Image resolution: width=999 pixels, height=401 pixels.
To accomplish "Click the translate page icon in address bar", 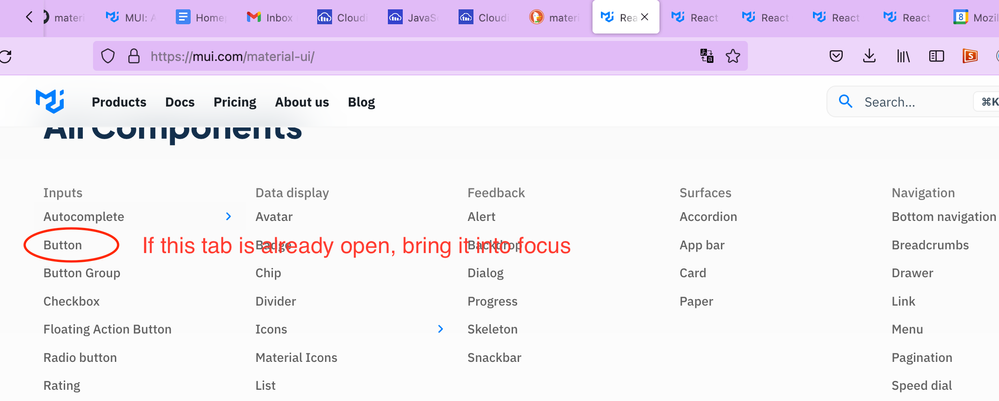I will point(707,56).
